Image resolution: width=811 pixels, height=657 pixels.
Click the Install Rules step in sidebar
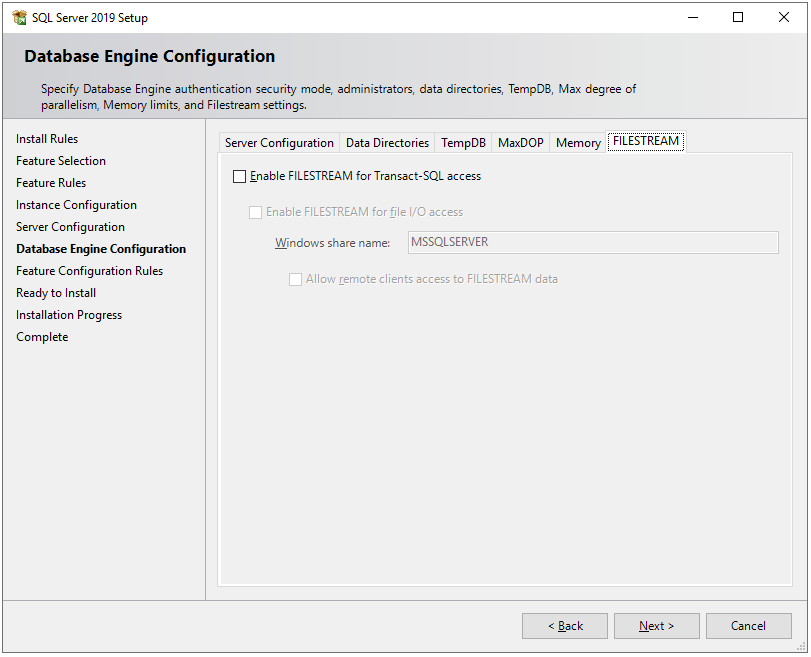(47, 139)
